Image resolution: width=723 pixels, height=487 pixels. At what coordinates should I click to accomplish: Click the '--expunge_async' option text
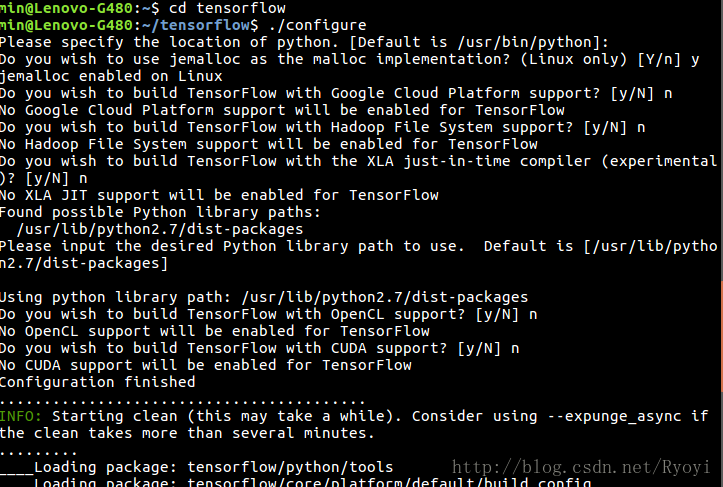(x=614, y=416)
